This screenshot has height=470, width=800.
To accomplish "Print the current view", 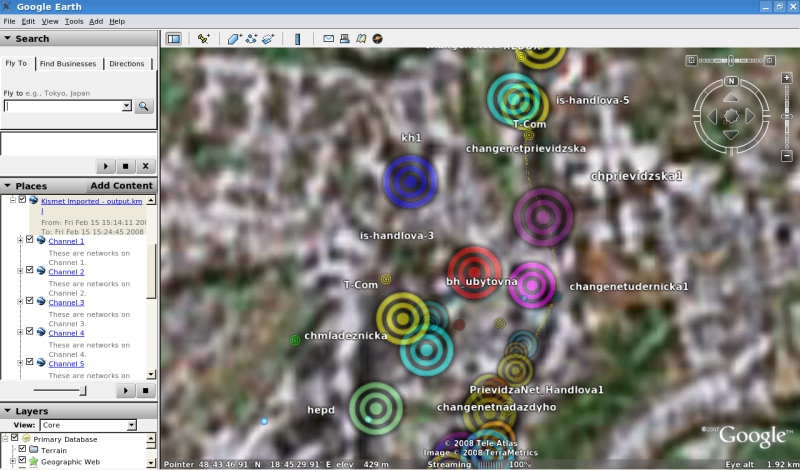I will point(345,39).
